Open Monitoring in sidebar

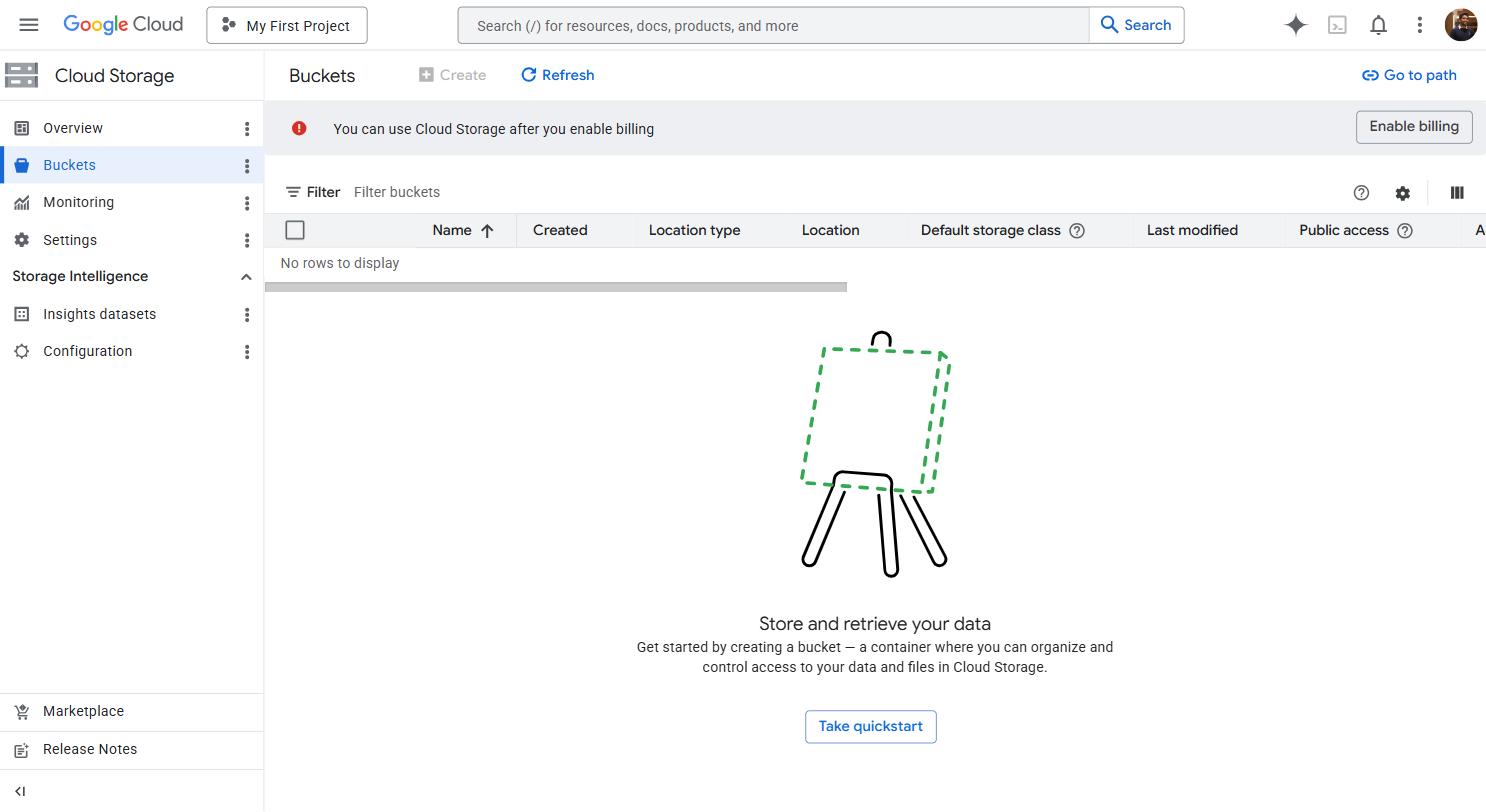tap(78, 202)
